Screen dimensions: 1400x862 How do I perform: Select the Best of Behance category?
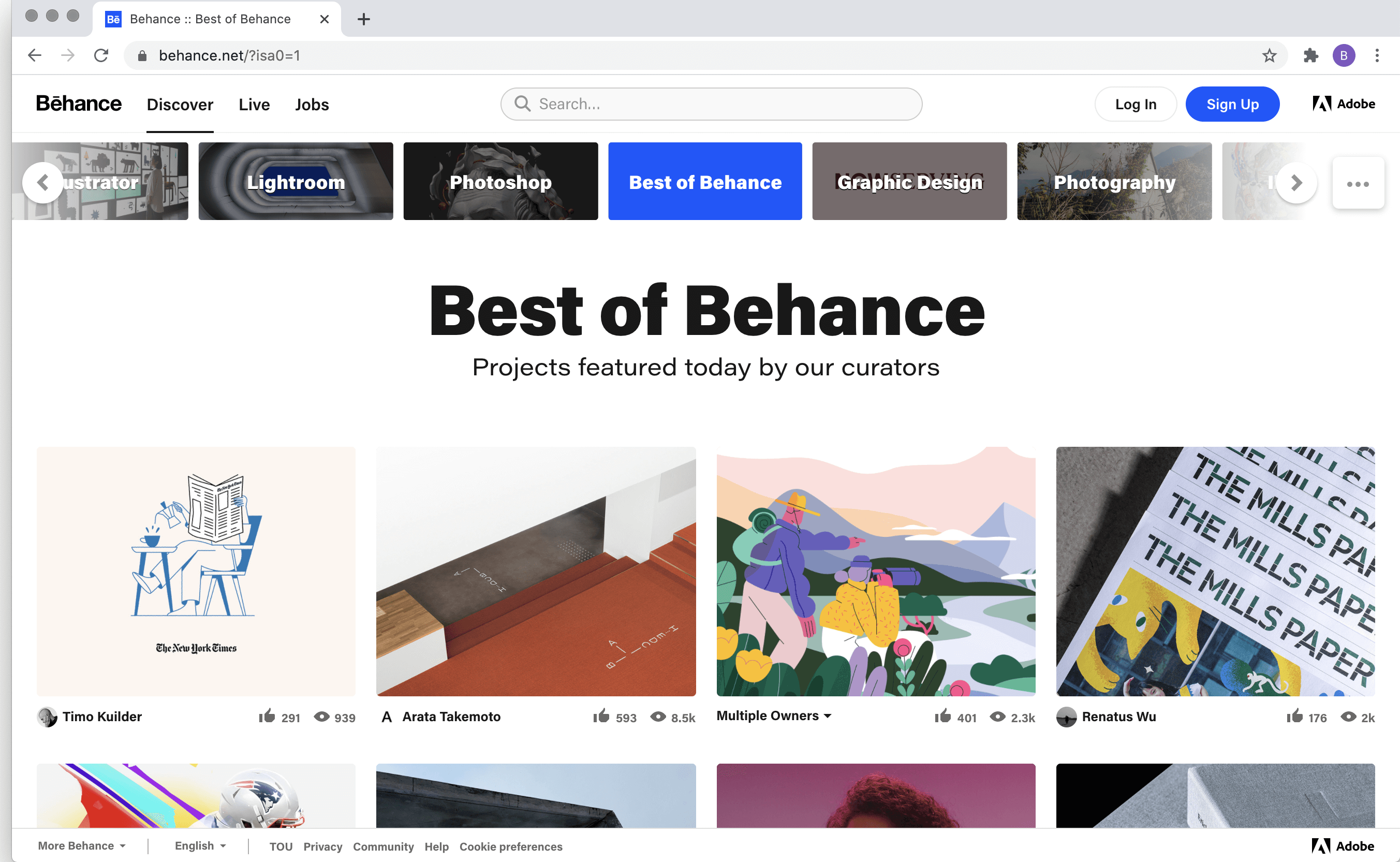(705, 181)
